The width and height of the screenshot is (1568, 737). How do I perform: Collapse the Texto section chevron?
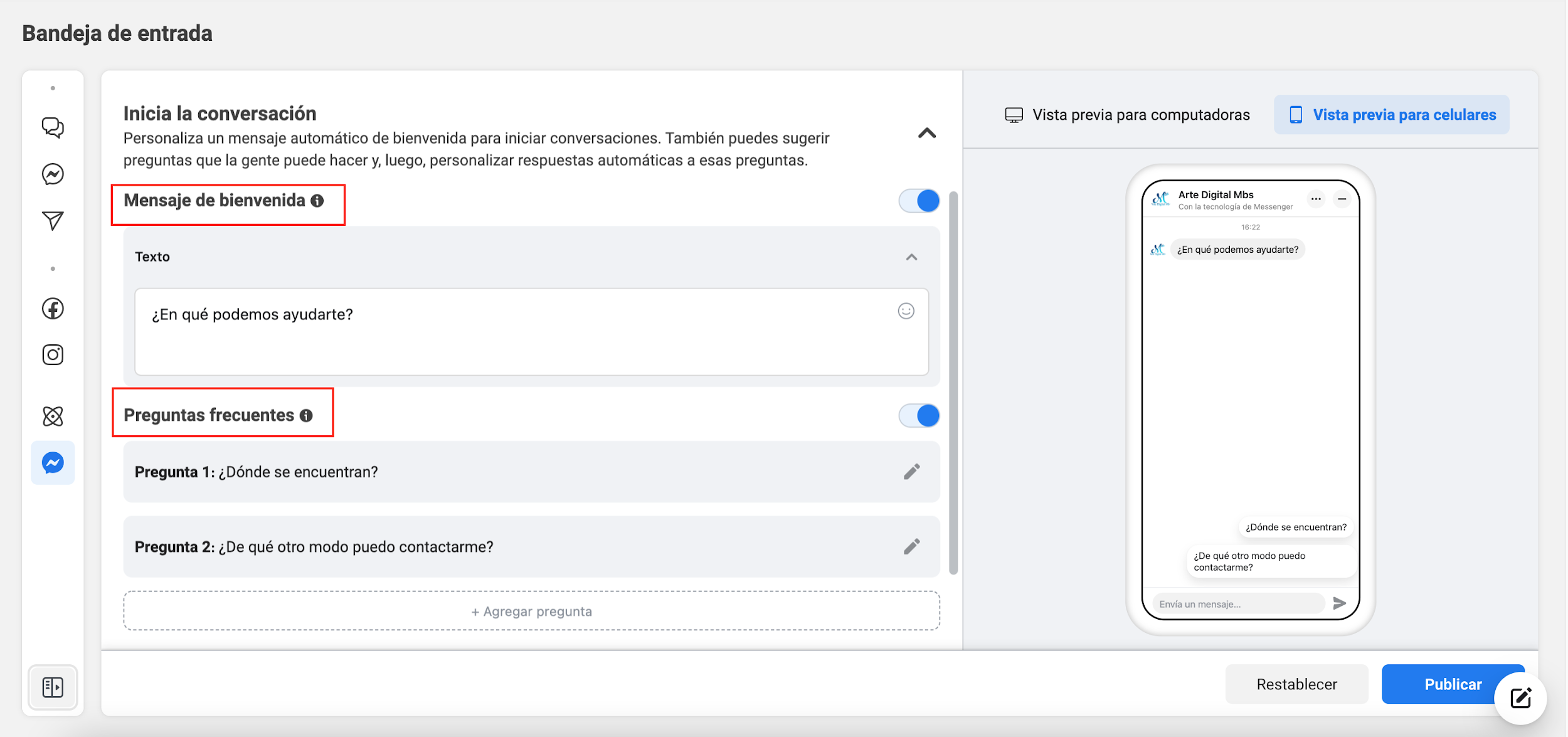pos(911,257)
